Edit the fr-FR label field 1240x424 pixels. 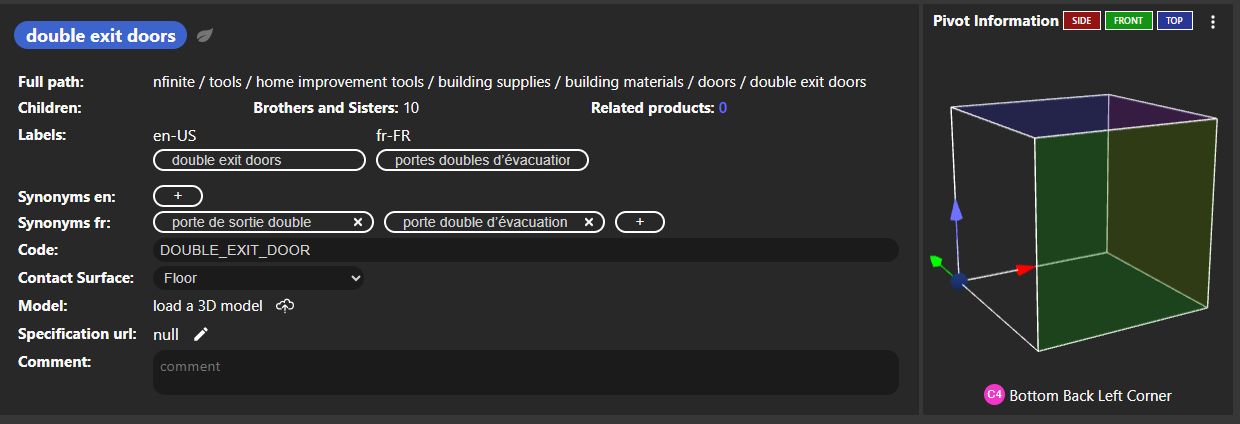(x=482, y=160)
